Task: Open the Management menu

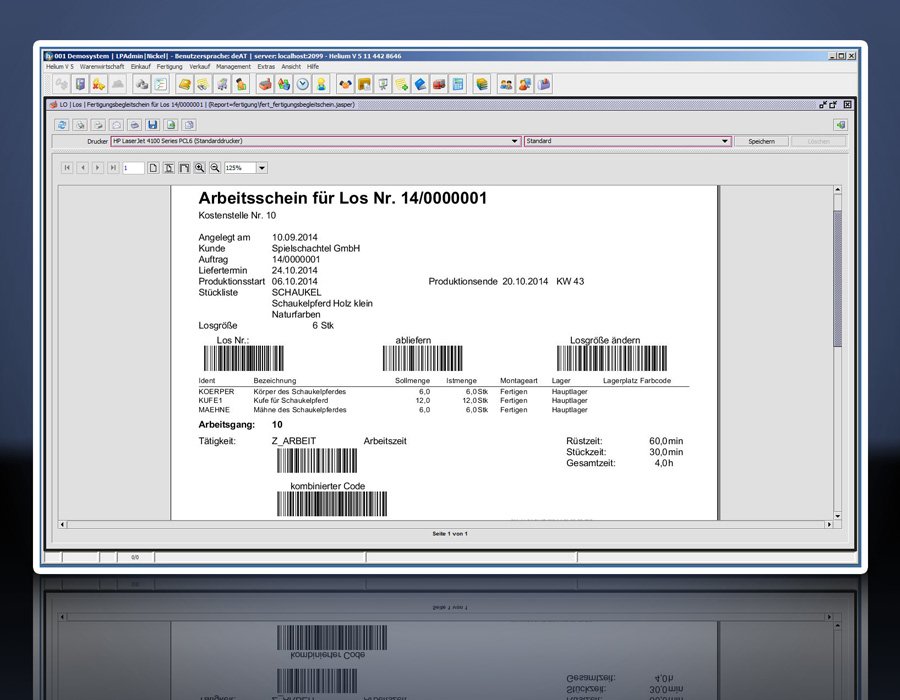Action: point(233,67)
